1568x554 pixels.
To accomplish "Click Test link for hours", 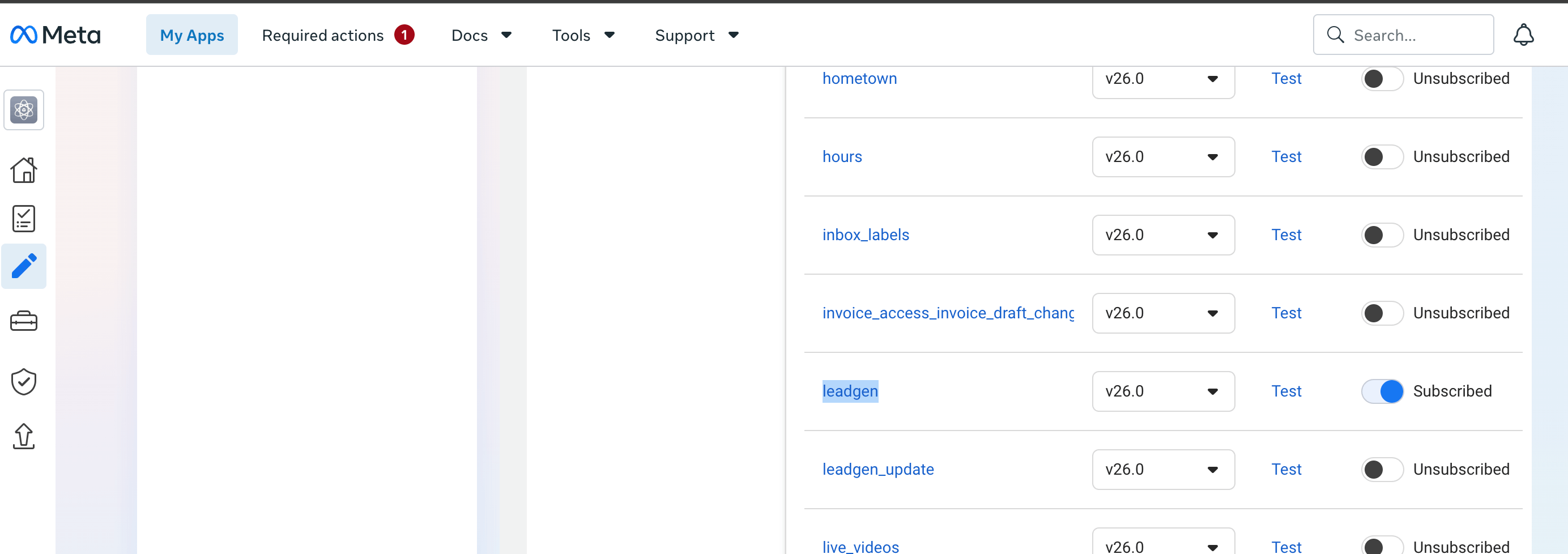I will [x=1286, y=156].
